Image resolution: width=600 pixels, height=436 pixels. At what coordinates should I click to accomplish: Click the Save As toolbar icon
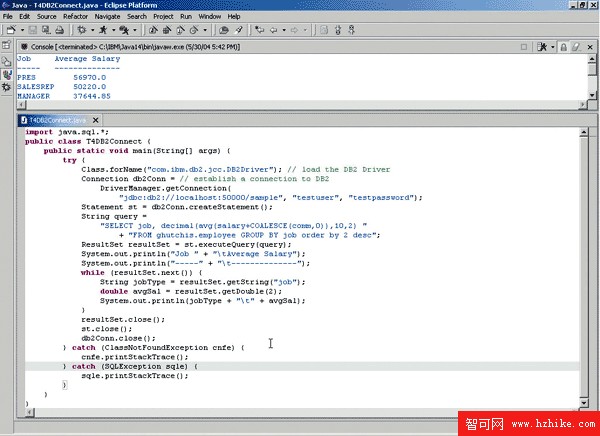tap(46, 30)
